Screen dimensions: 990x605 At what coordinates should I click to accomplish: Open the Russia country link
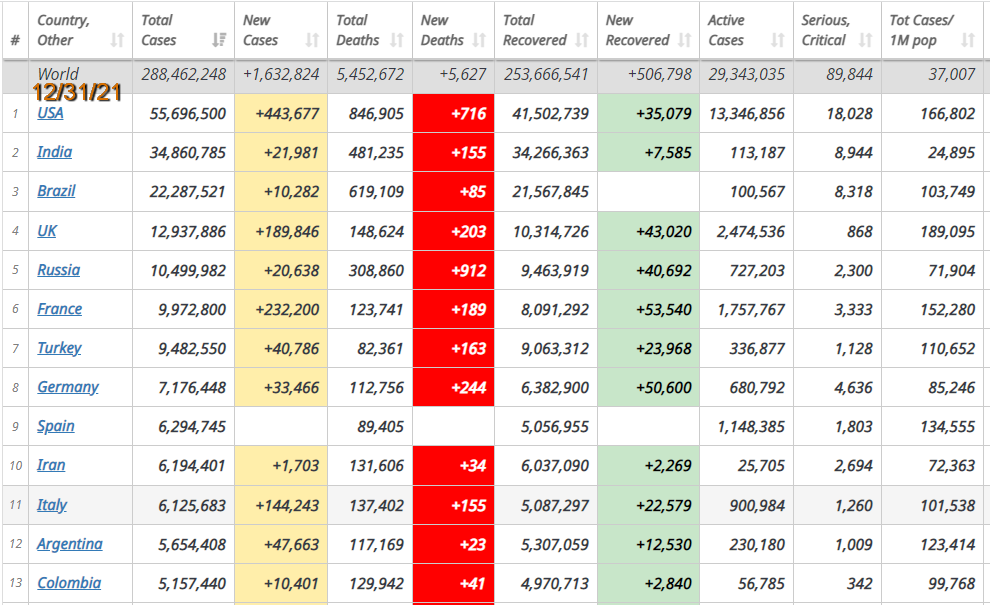59,270
